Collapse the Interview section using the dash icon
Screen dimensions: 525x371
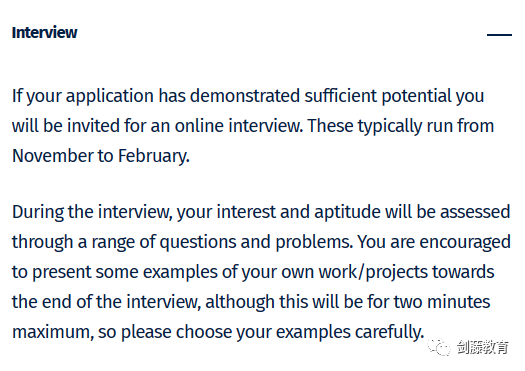coord(499,34)
